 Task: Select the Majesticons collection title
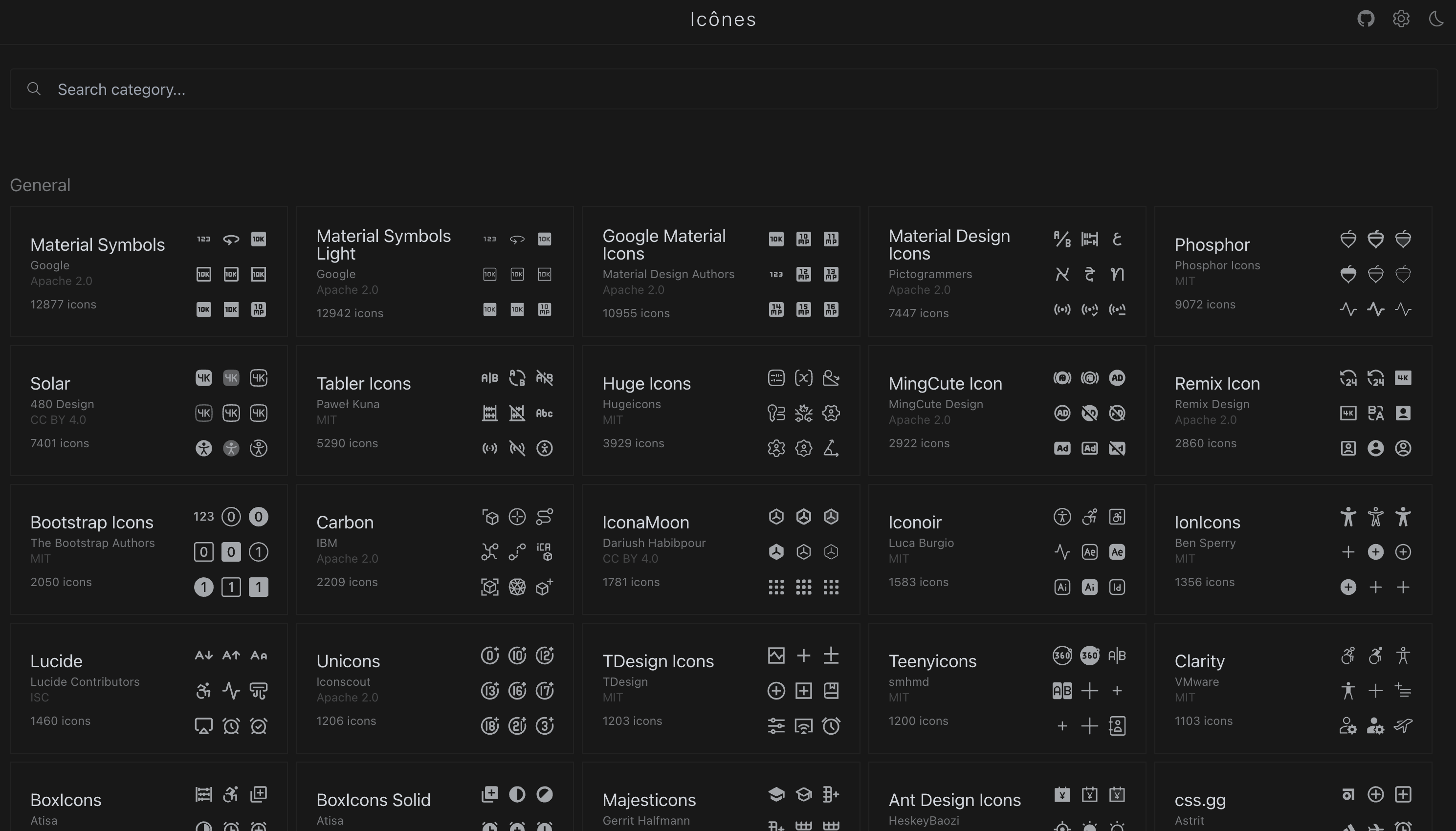649,800
